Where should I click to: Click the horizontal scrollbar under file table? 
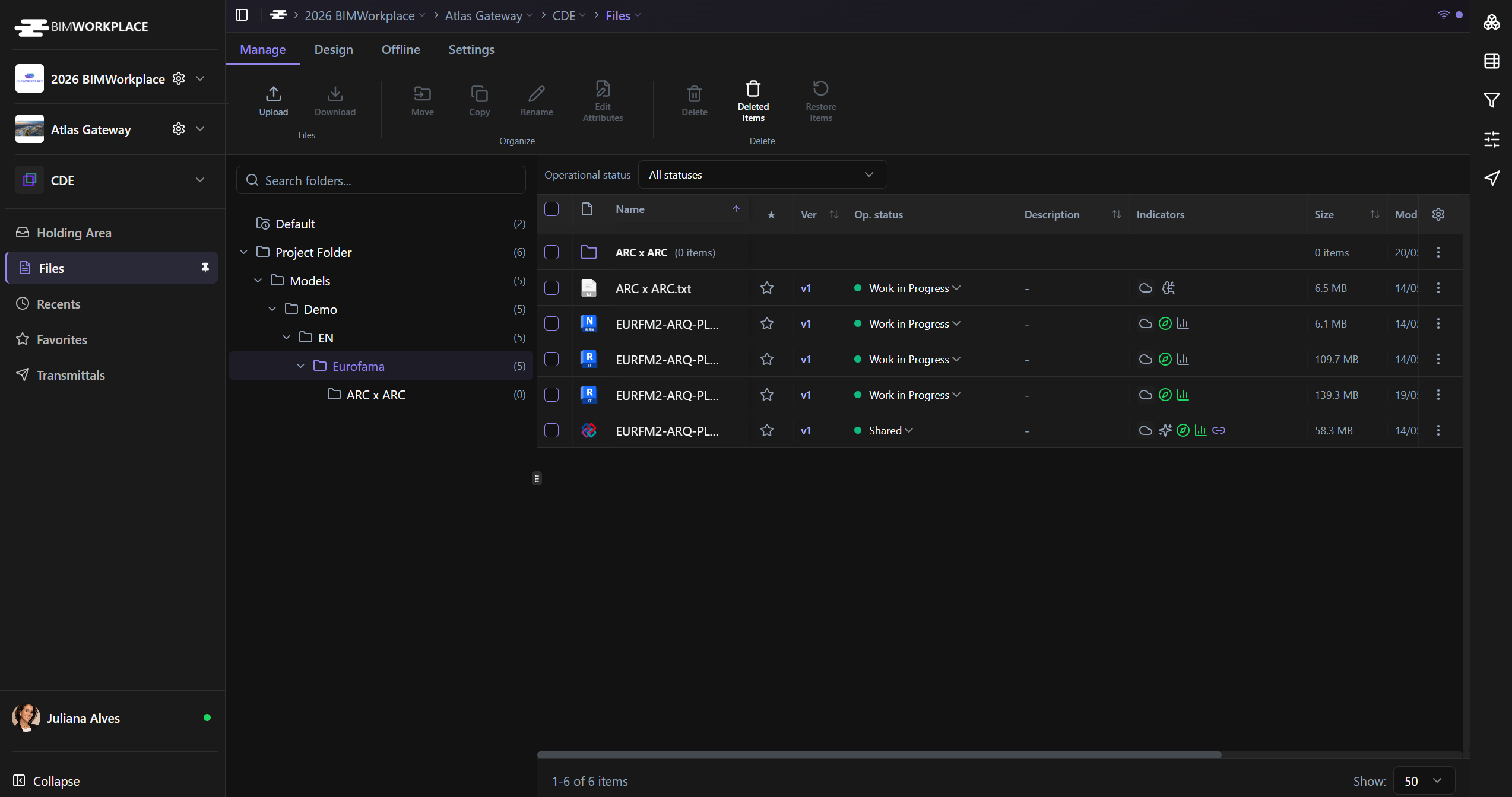coord(879,755)
